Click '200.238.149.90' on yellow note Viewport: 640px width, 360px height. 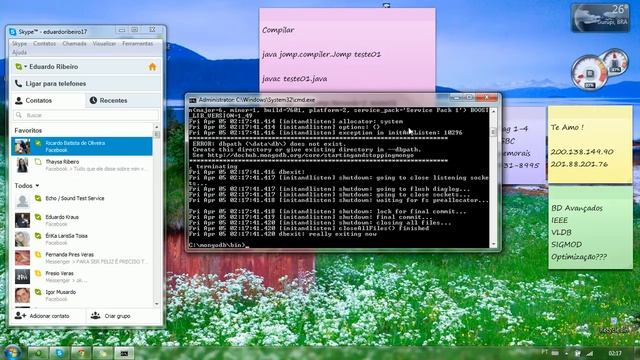582,152
